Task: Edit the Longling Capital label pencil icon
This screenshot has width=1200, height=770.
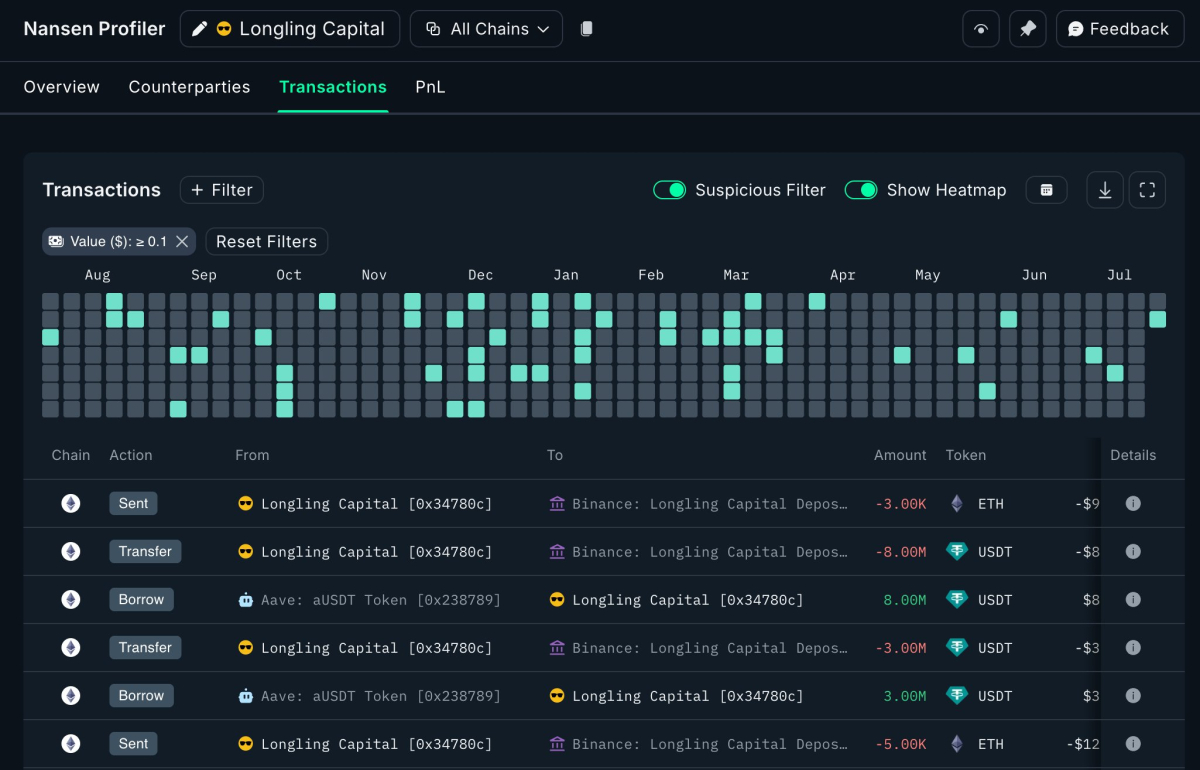Action: point(199,29)
